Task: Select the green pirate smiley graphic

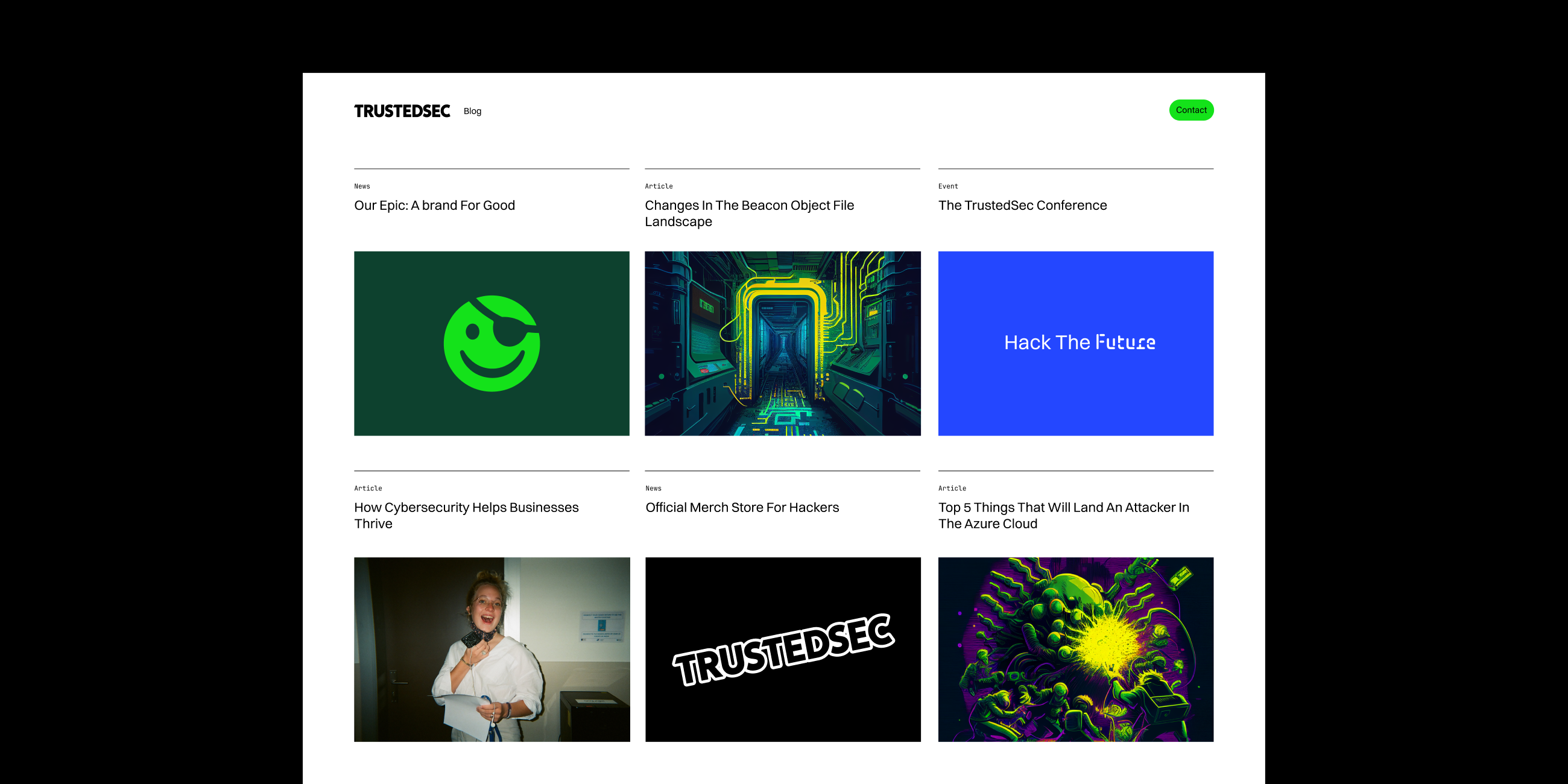Action: 492,343
